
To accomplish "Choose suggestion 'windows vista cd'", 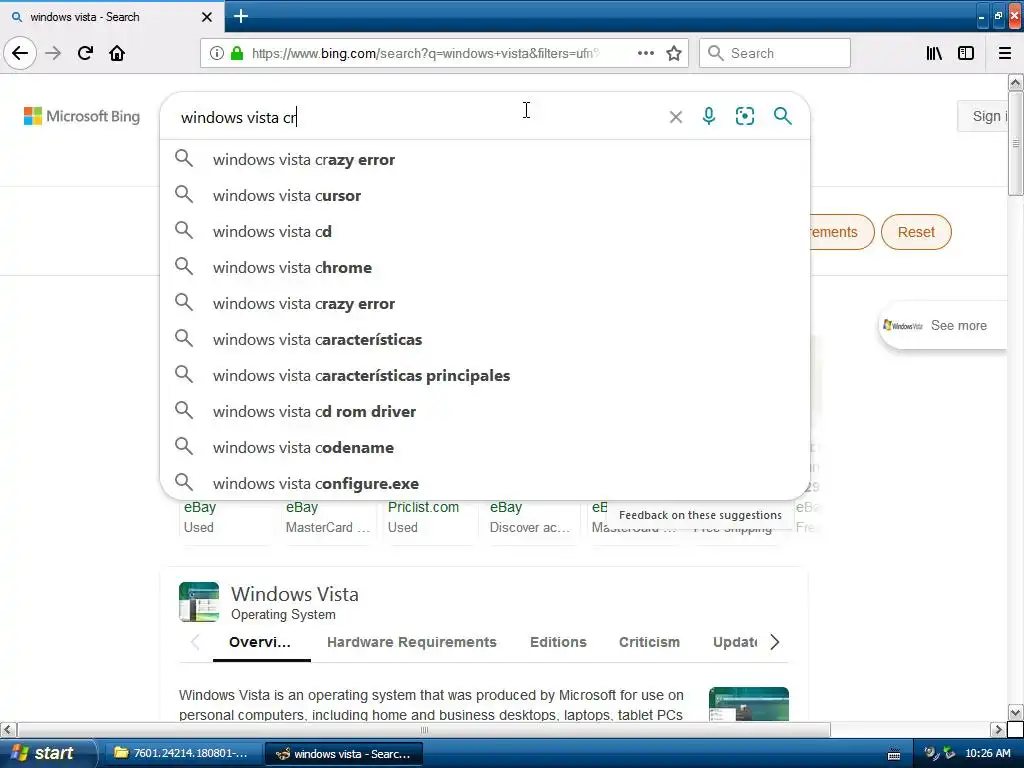I will (485, 231).
